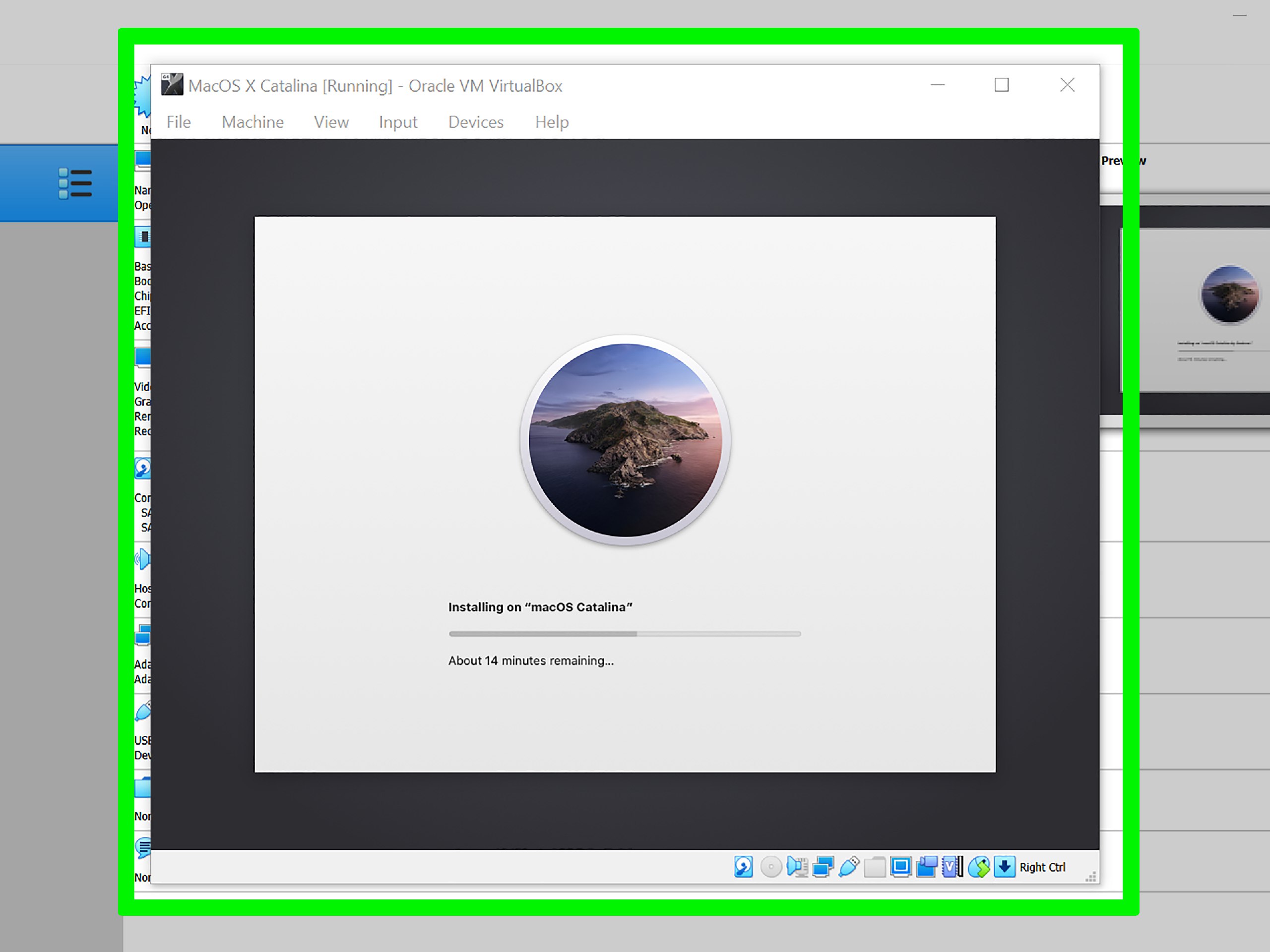
Task: Open the View menu
Action: tap(331, 122)
